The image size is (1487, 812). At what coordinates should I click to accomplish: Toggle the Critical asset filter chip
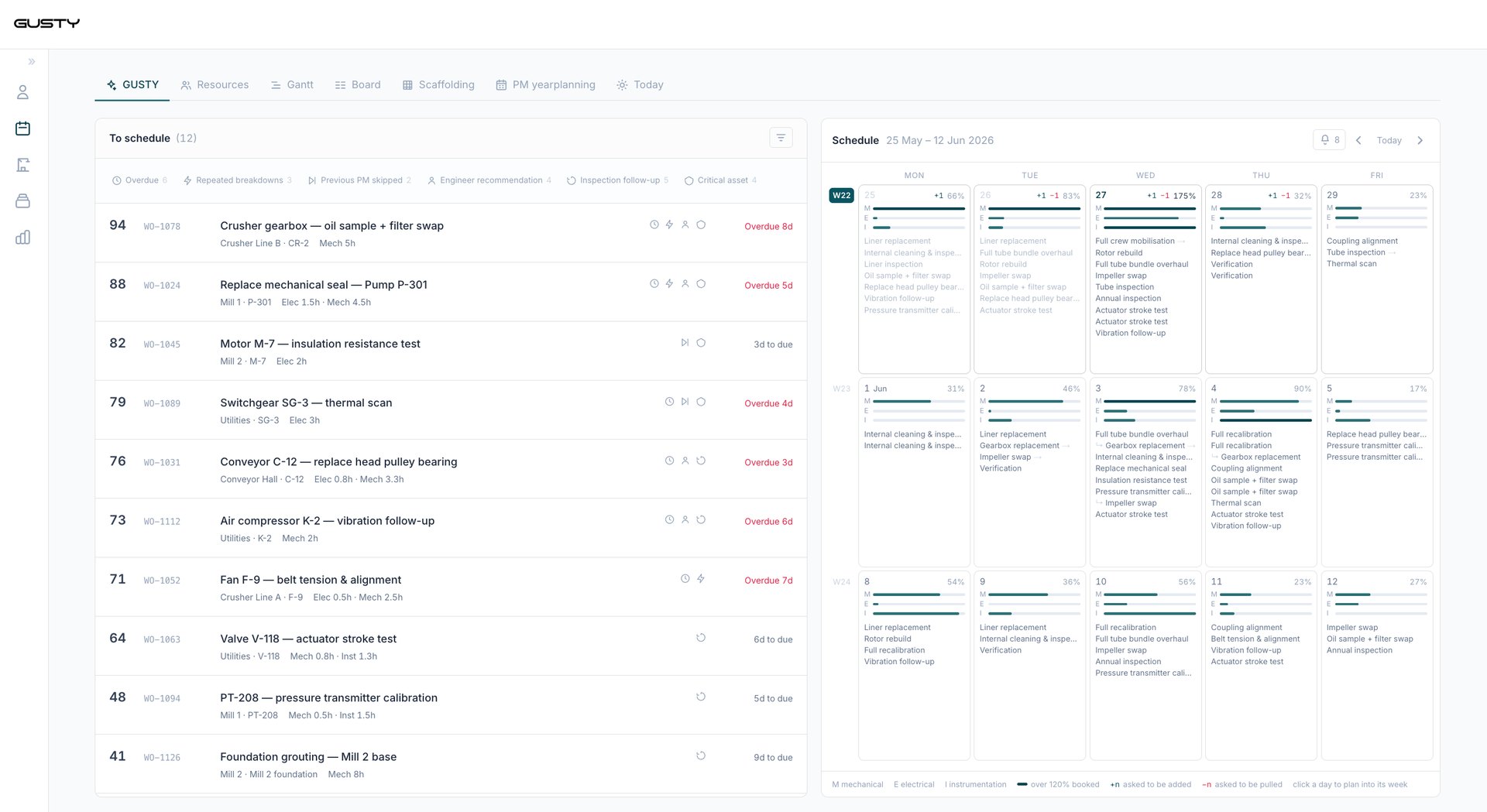tap(720, 180)
